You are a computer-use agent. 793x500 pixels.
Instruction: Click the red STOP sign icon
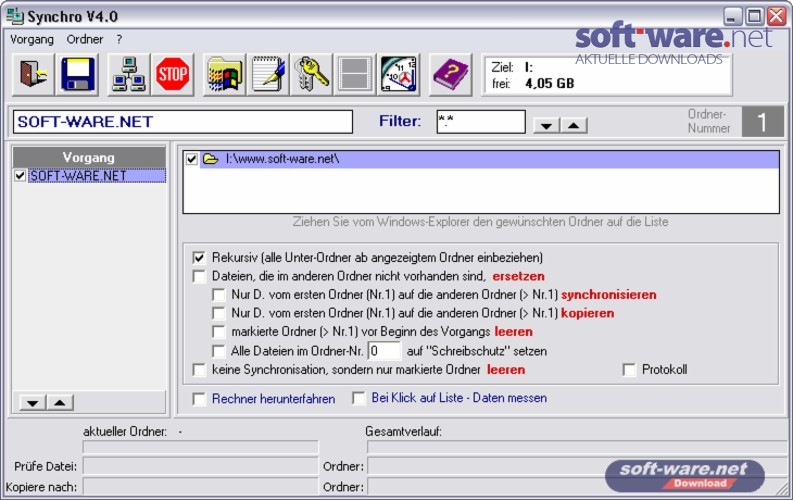pyautogui.click(x=172, y=75)
